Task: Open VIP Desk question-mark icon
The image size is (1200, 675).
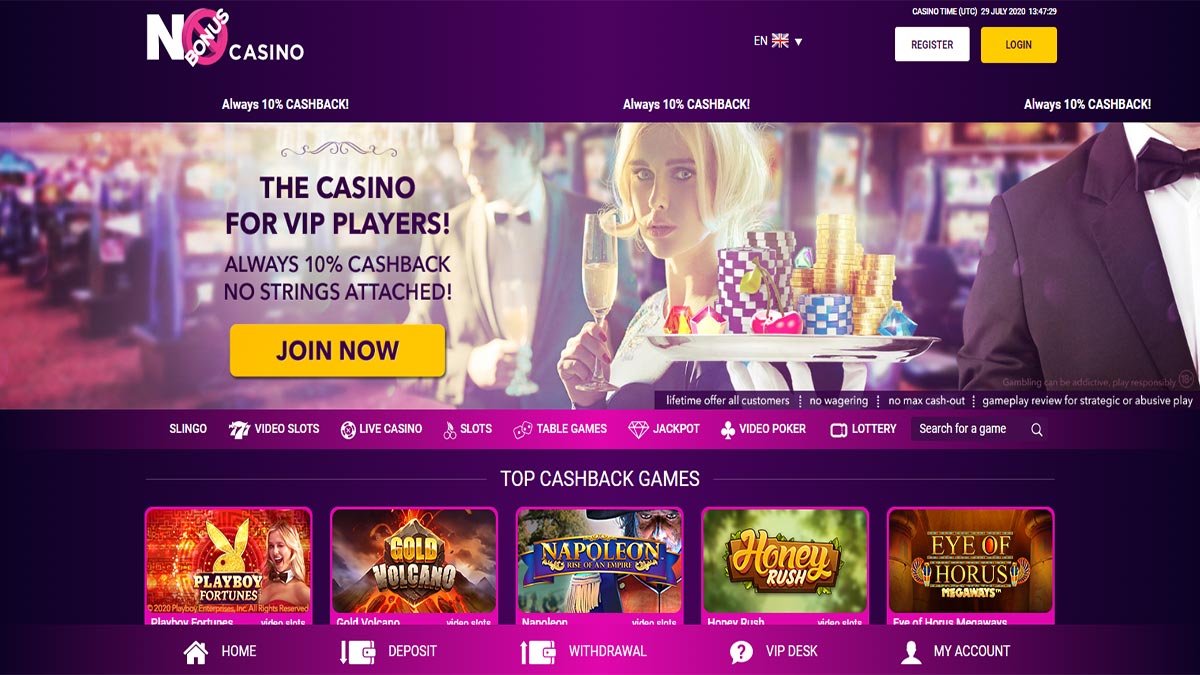Action: pos(741,652)
